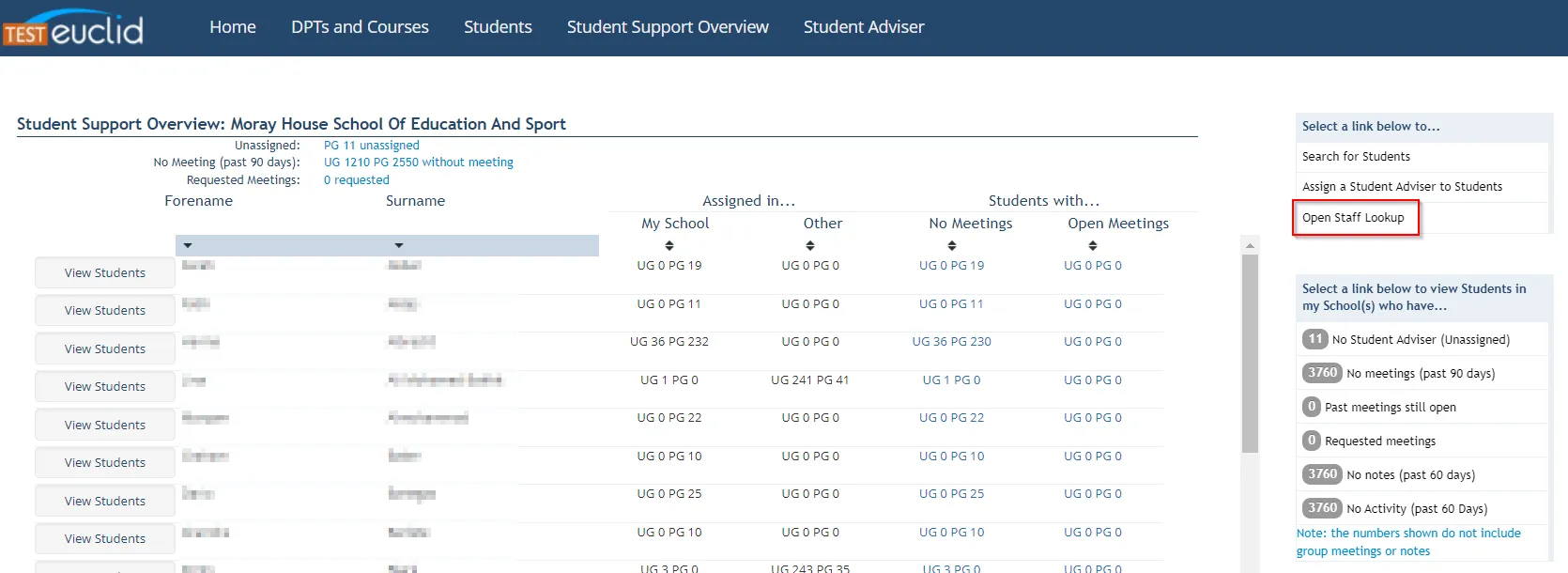
Task: Click the TEST euclid logo
Action: tap(73, 29)
